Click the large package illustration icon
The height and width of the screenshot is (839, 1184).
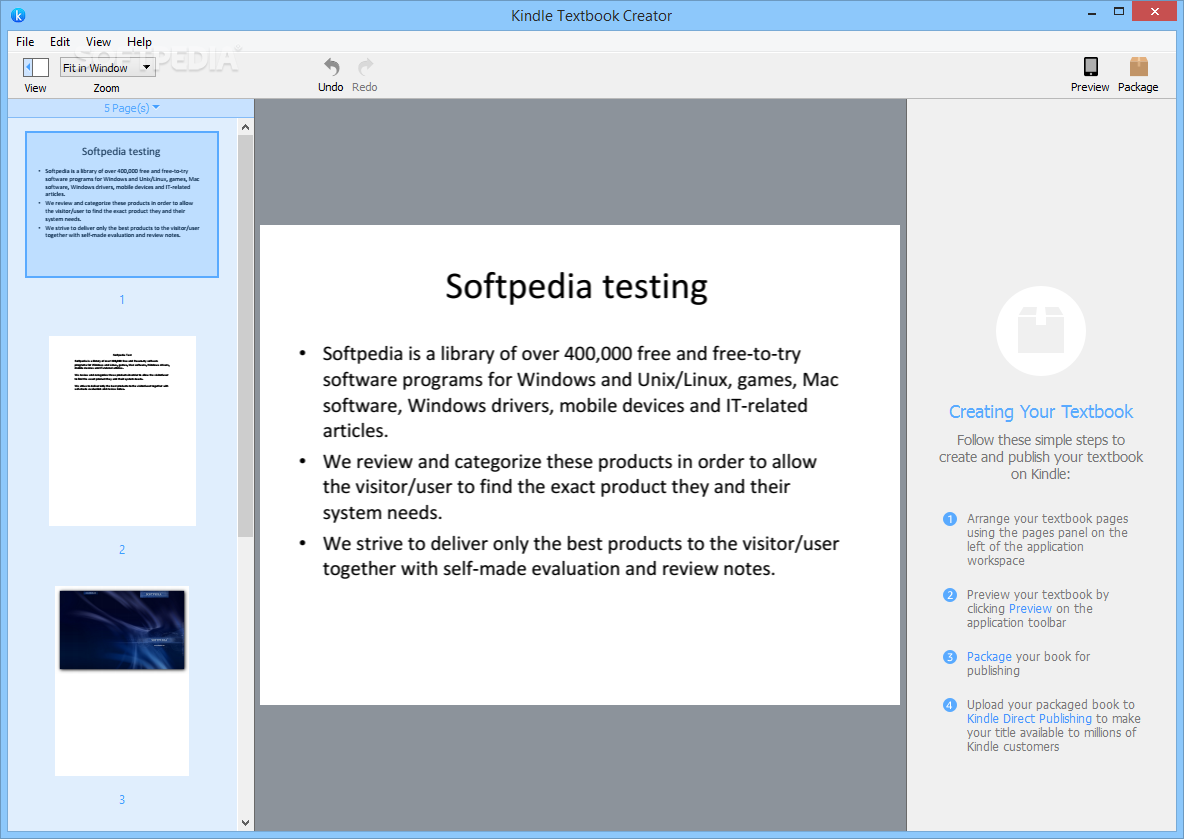coord(1041,331)
